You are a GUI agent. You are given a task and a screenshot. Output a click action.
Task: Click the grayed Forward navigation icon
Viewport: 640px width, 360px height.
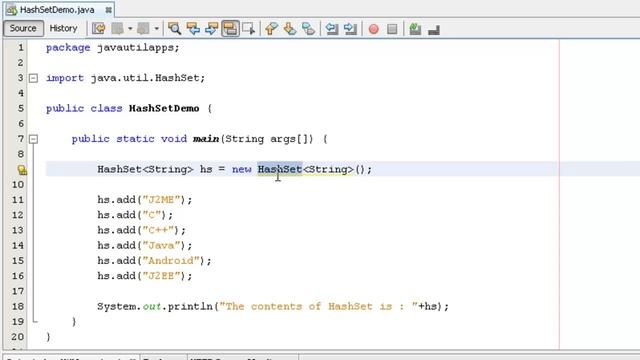pos(143,29)
